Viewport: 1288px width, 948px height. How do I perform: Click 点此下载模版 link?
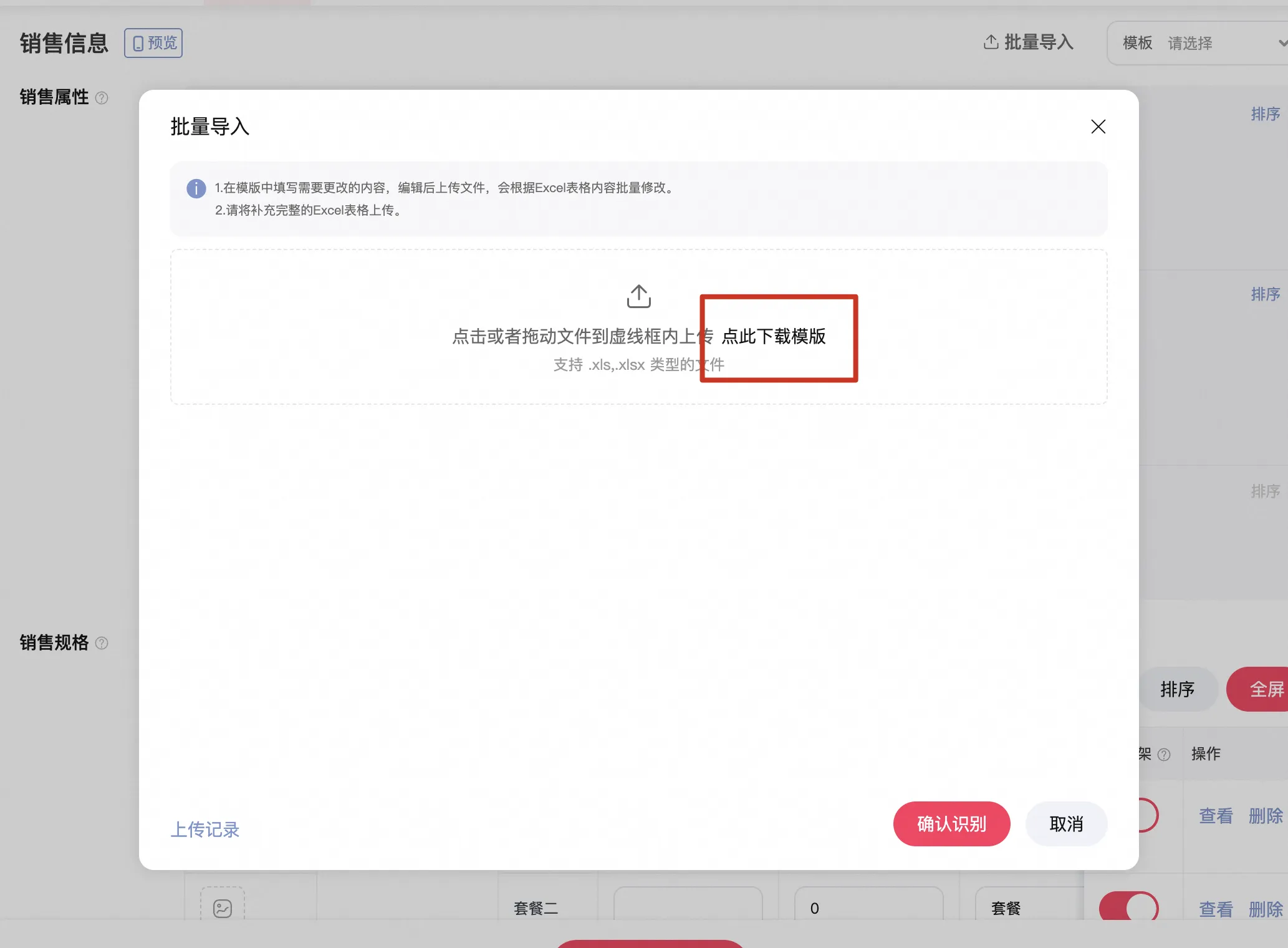[773, 336]
